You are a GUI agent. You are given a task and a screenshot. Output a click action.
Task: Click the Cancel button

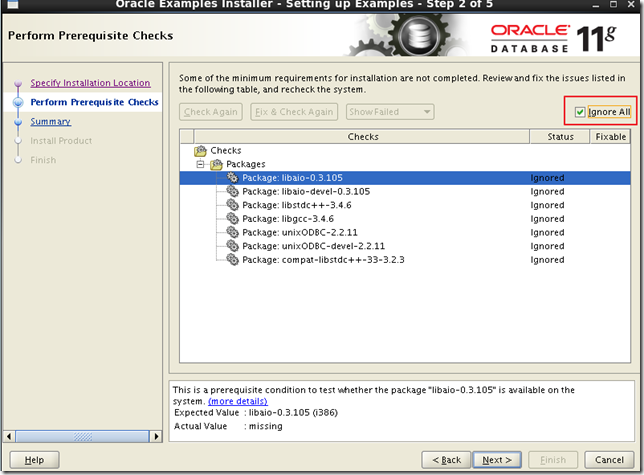pos(609,460)
